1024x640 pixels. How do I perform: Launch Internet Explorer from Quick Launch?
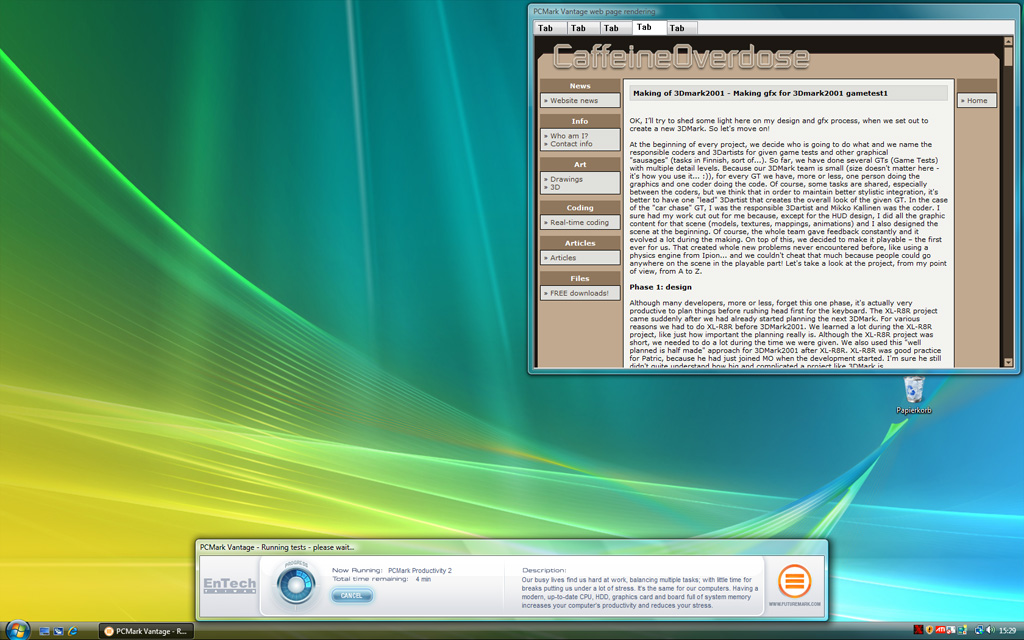(73, 631)
